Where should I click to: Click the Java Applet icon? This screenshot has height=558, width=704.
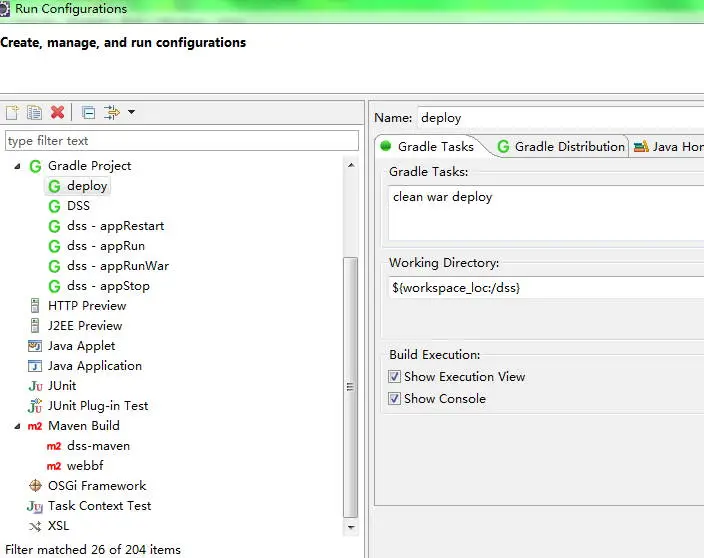point(35,346)
